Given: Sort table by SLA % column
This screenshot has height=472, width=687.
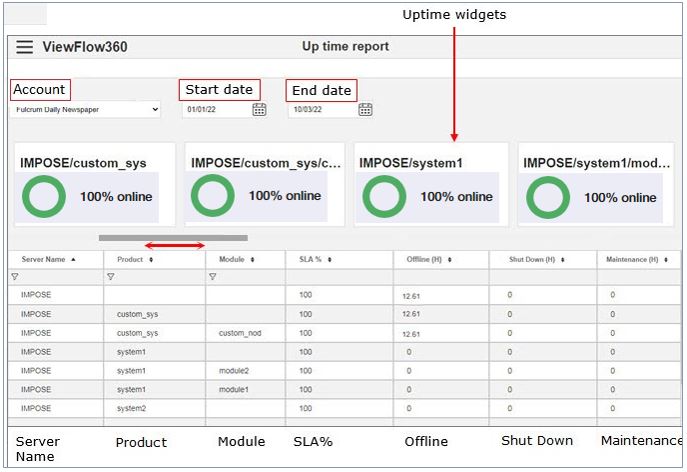Looking at the screenshot, I should pyautogui.click(x=315, y=259).
